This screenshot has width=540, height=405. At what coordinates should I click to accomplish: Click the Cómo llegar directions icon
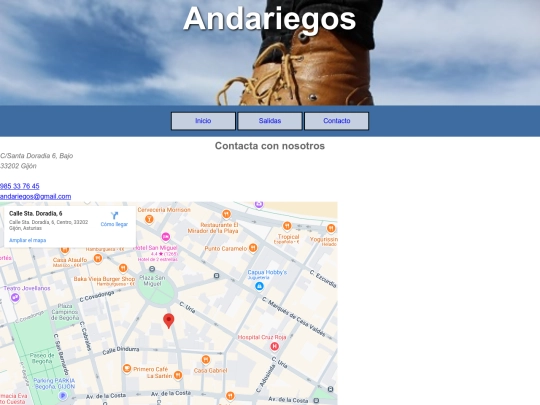114,216
